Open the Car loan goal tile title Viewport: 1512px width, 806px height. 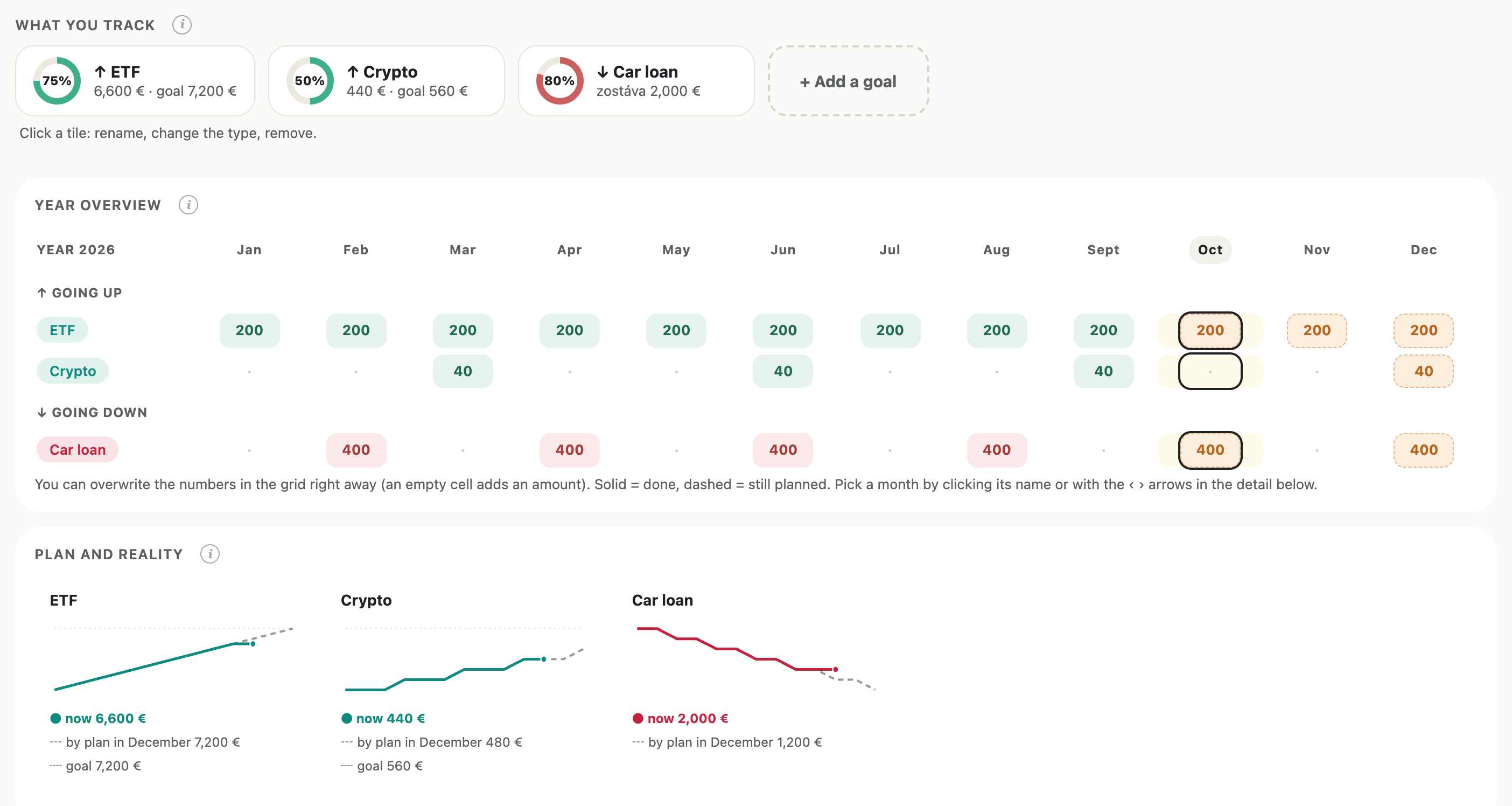[638, 72]
